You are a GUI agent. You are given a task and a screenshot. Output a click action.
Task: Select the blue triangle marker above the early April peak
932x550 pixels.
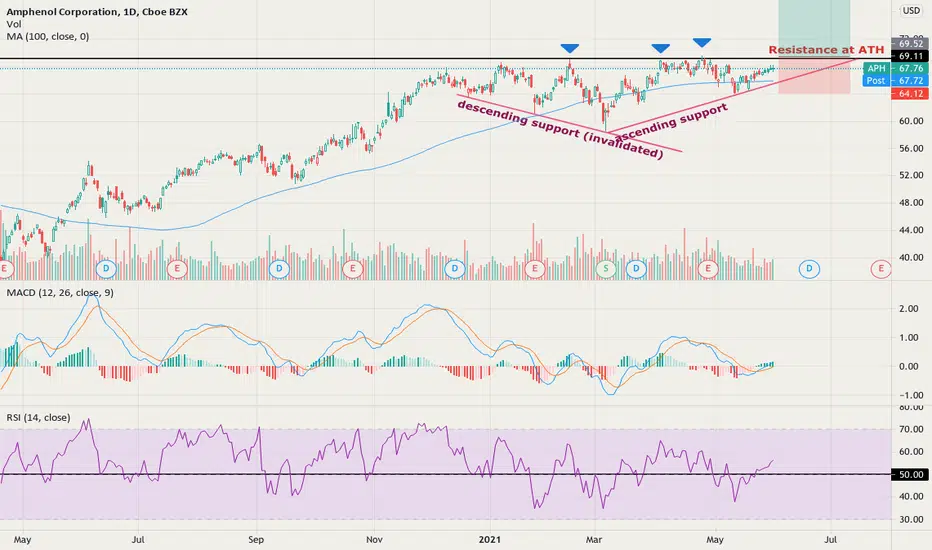pos(660,48)
